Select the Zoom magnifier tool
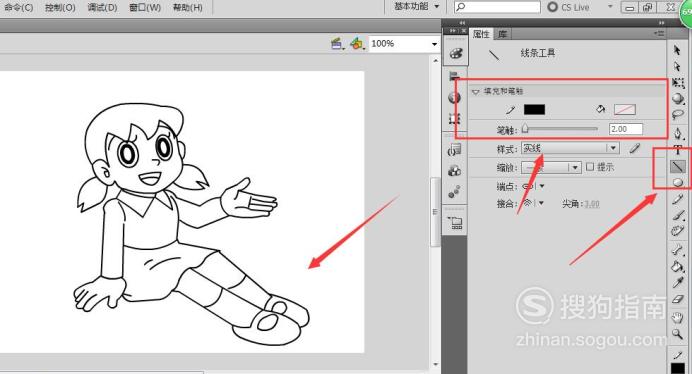Image resolution: width=692 pixels, height=374 pixels. click(677, 333)
